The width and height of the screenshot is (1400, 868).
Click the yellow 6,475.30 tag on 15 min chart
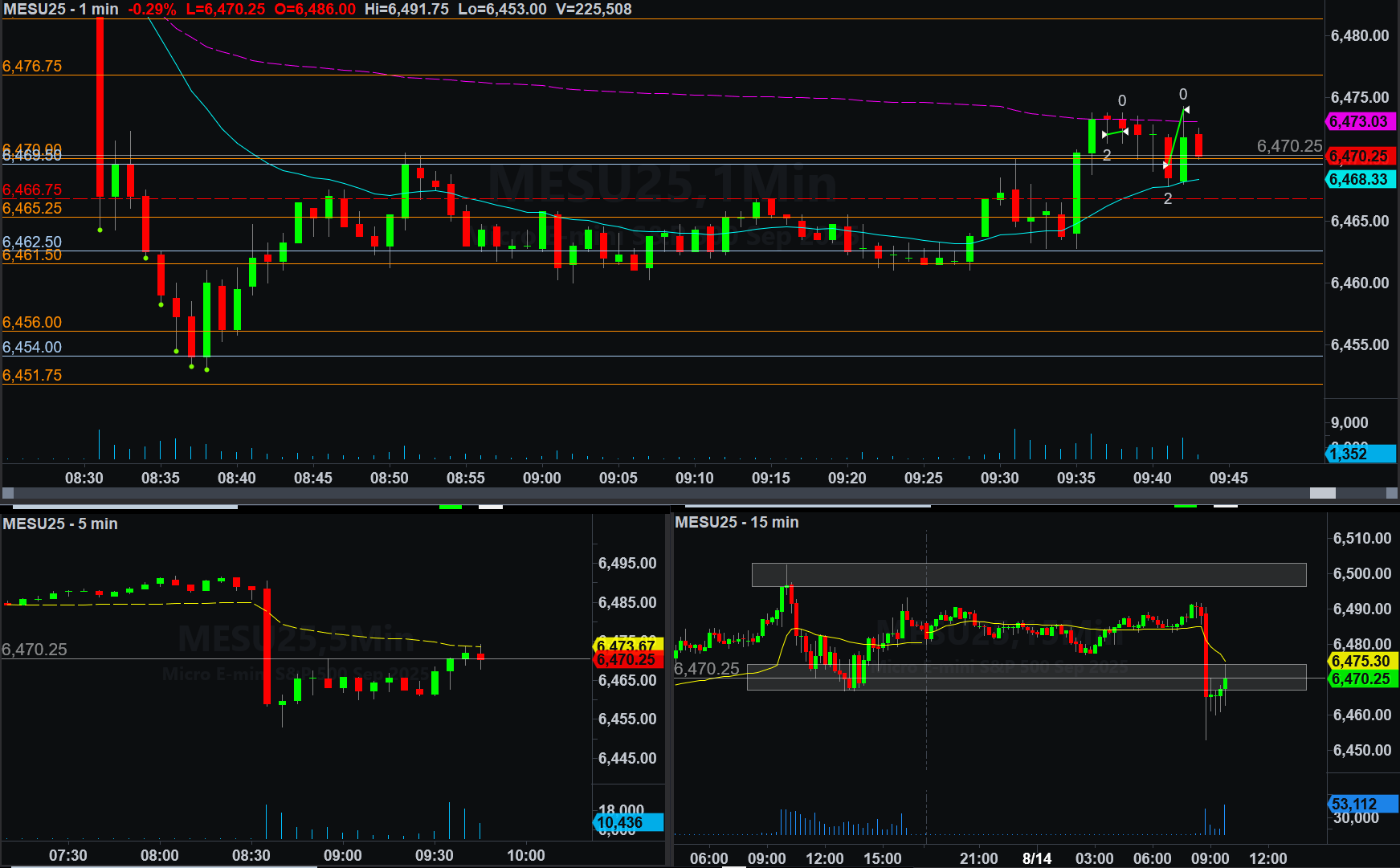tap(1361, 661)
